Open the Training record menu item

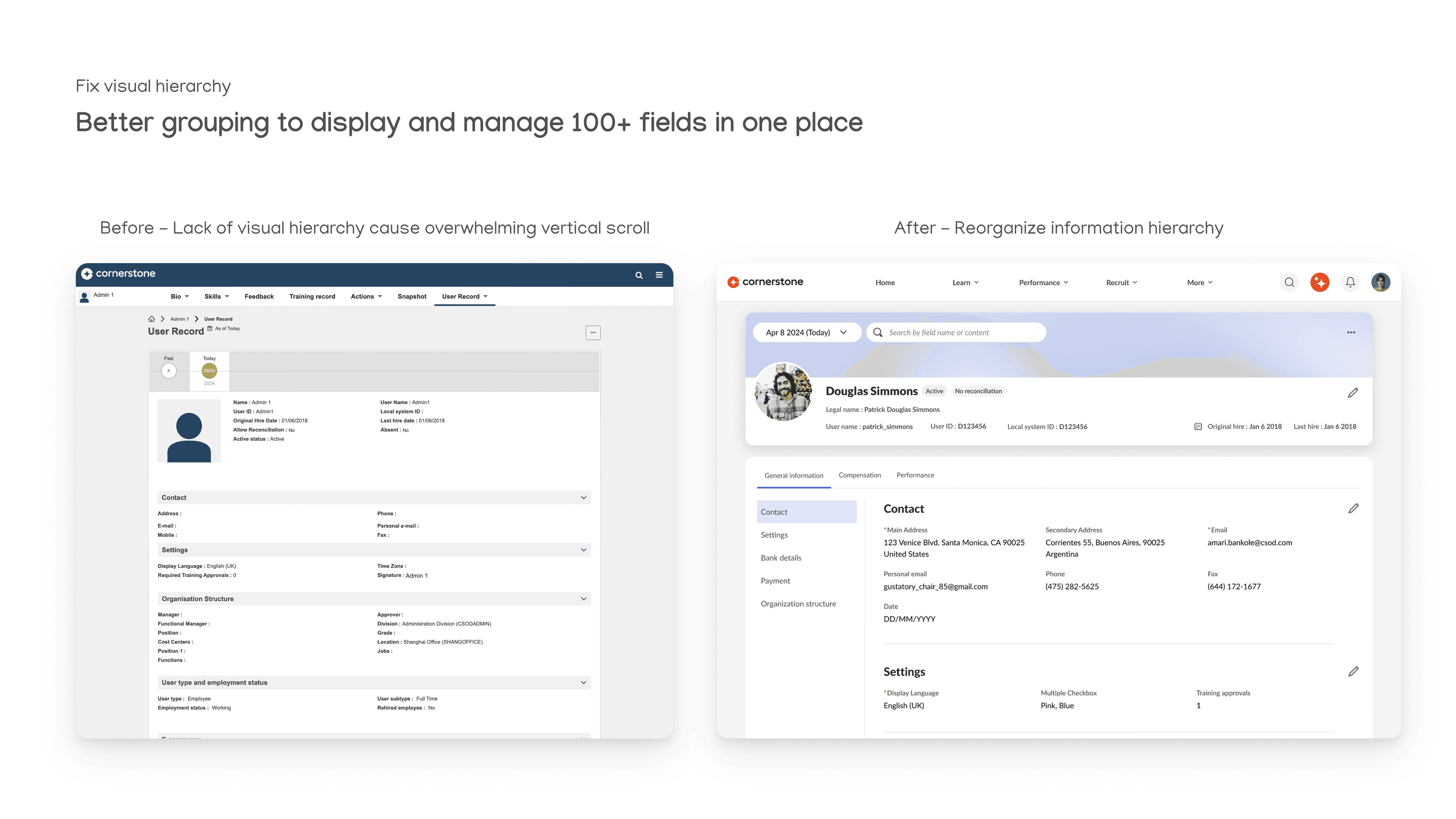coord(312,296)
